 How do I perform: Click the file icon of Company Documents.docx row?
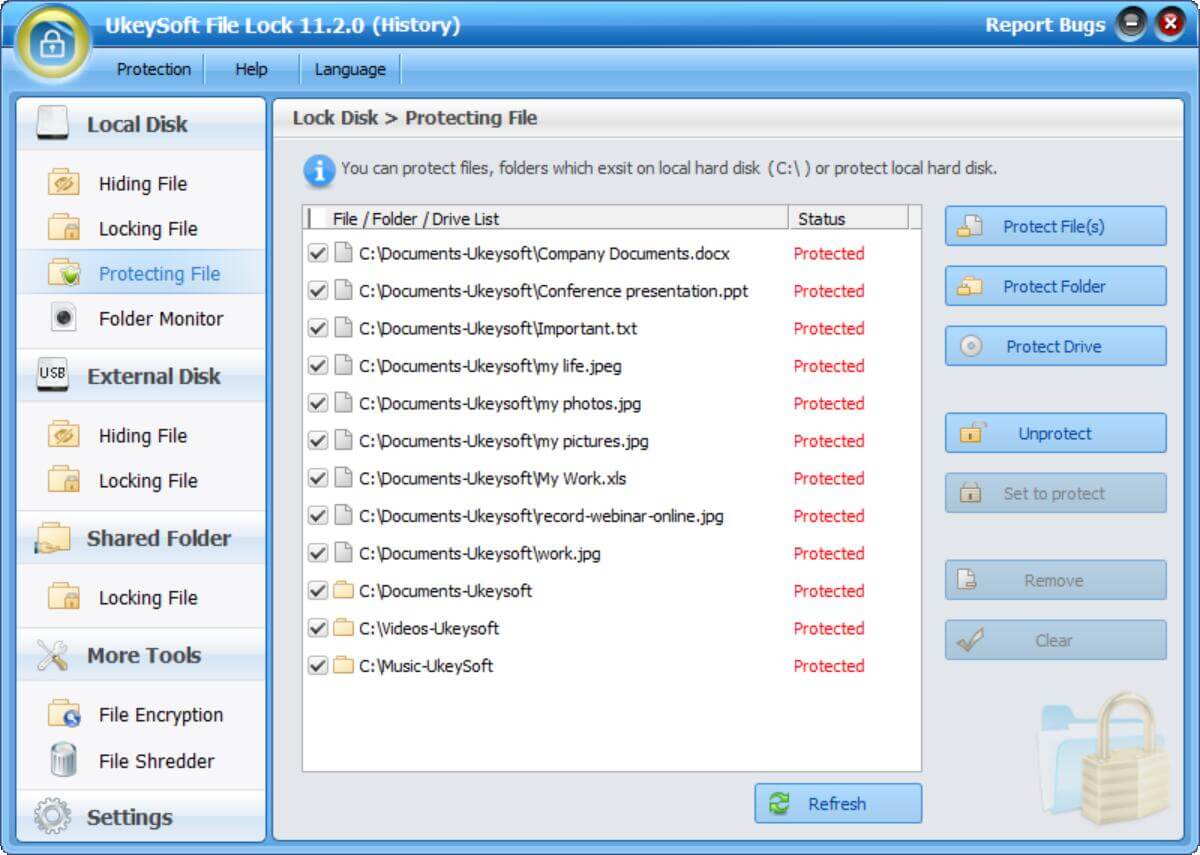pos(343,254)
